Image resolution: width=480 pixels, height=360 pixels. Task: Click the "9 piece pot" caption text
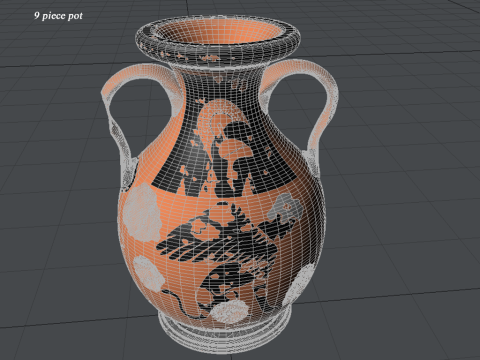point(58,16)
